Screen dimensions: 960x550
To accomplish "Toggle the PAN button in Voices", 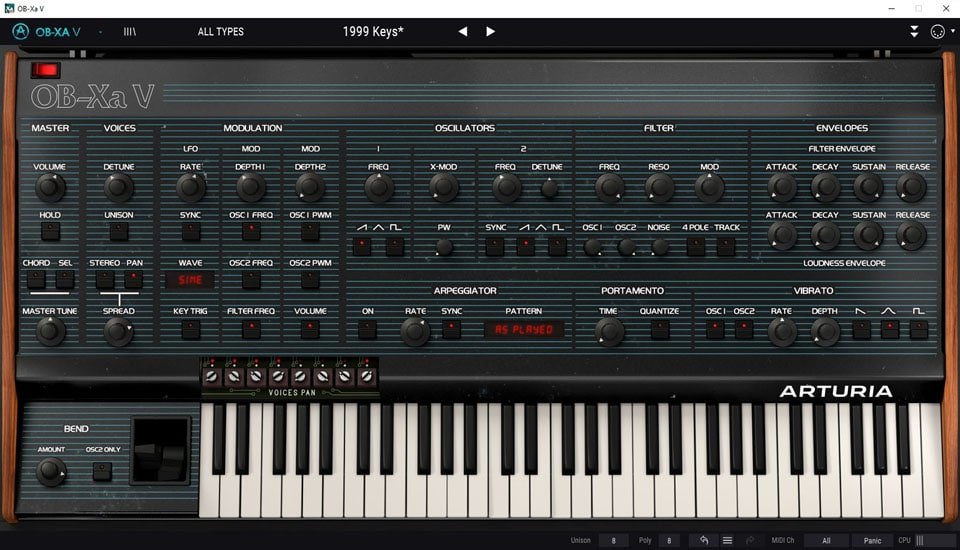I will click(133, 279).
